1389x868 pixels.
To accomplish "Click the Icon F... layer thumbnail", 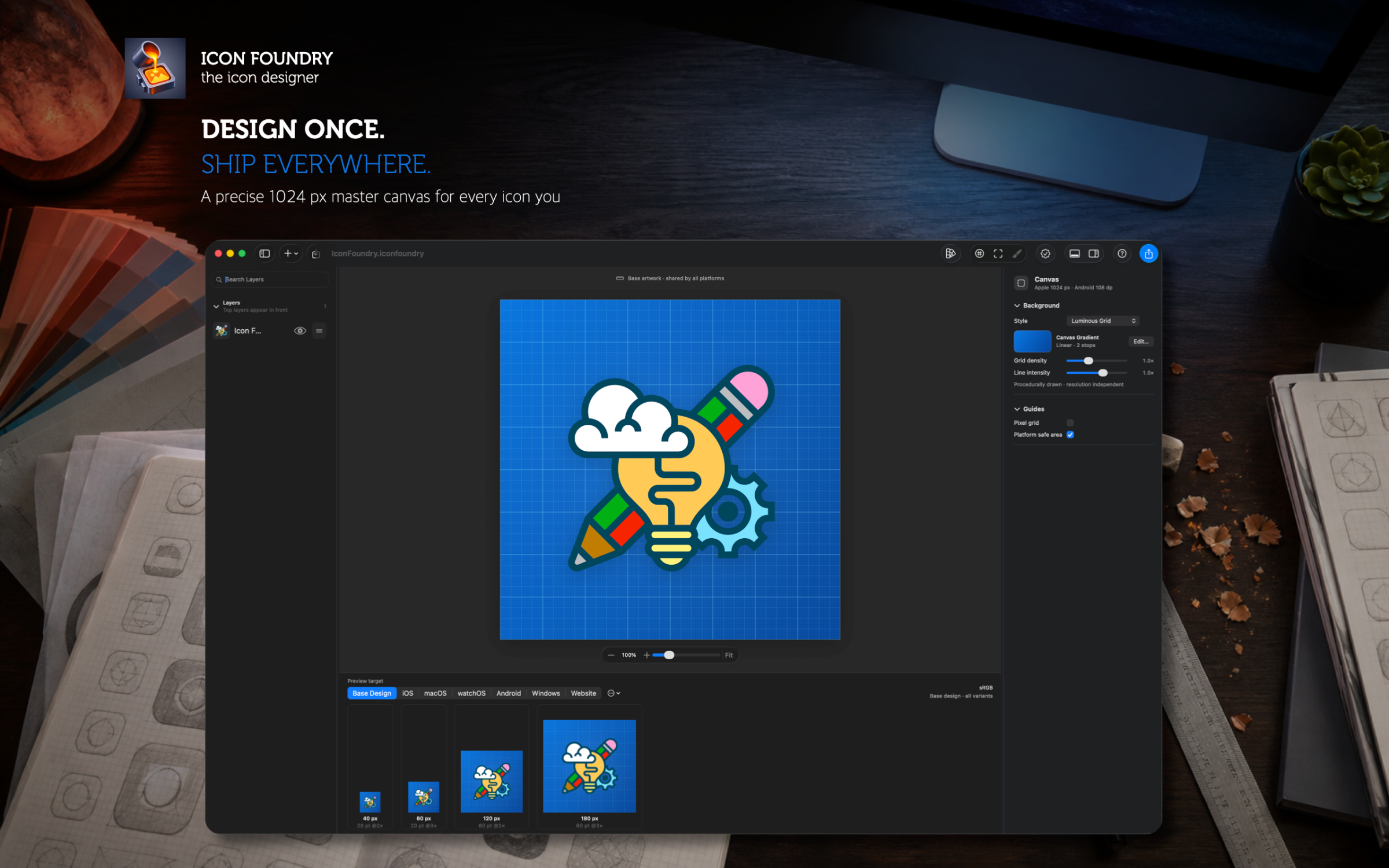I will click(221, 331).
